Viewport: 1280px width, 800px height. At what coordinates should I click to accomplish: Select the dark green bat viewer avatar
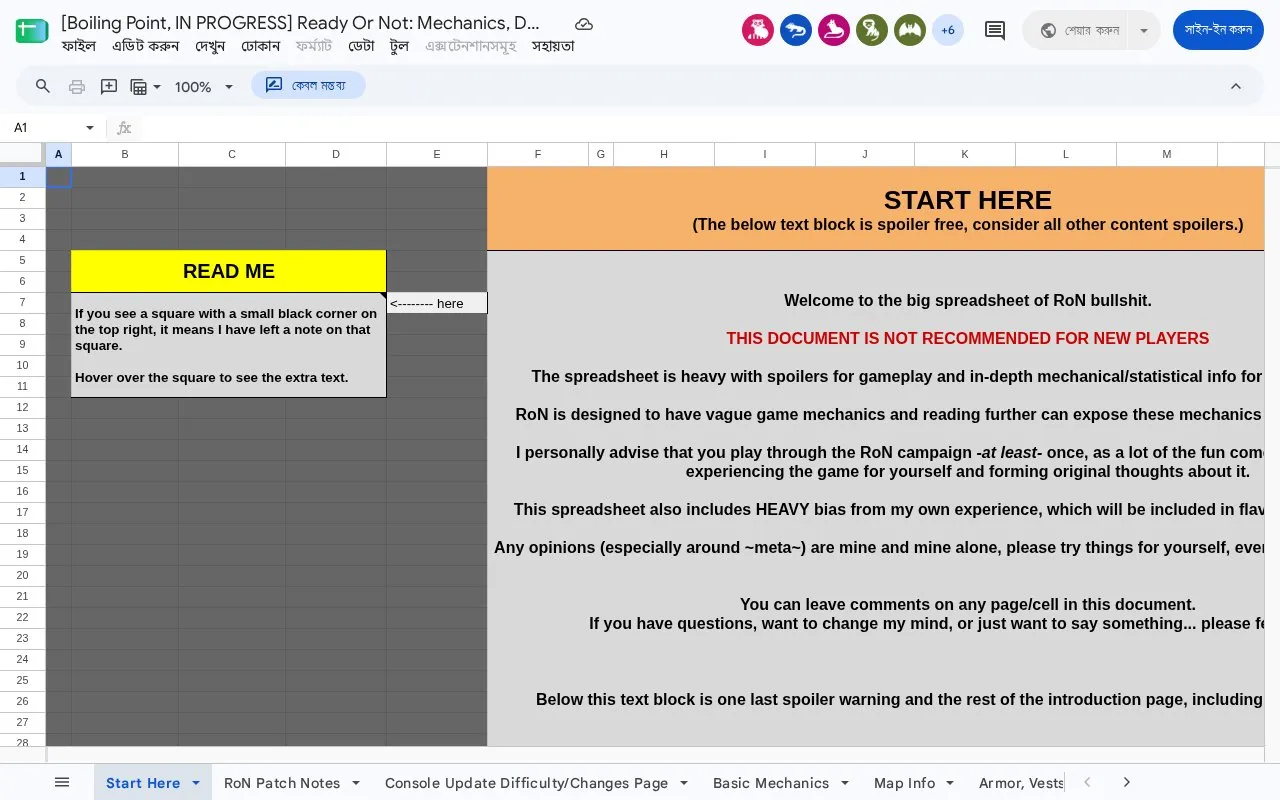910,30
